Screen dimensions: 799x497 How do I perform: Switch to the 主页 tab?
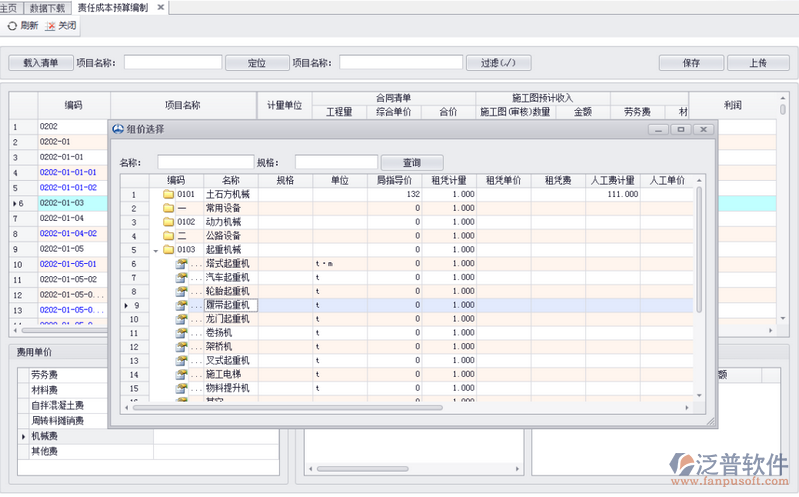click(11, 7)
